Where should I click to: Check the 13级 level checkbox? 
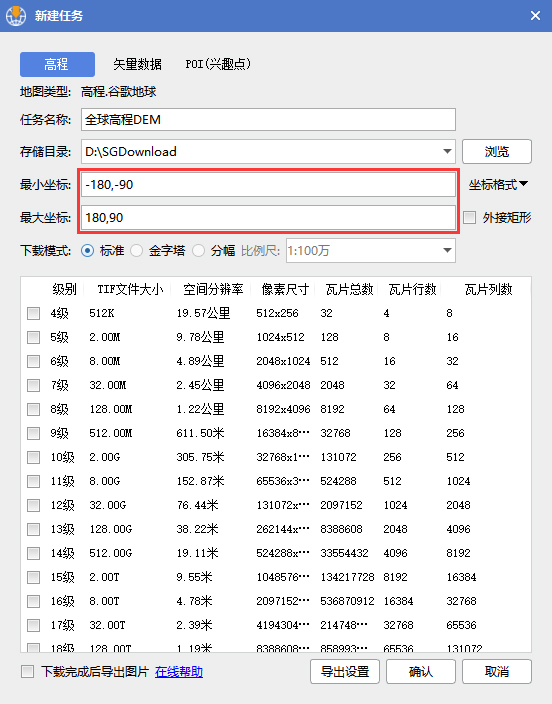[x=33, y=529]
